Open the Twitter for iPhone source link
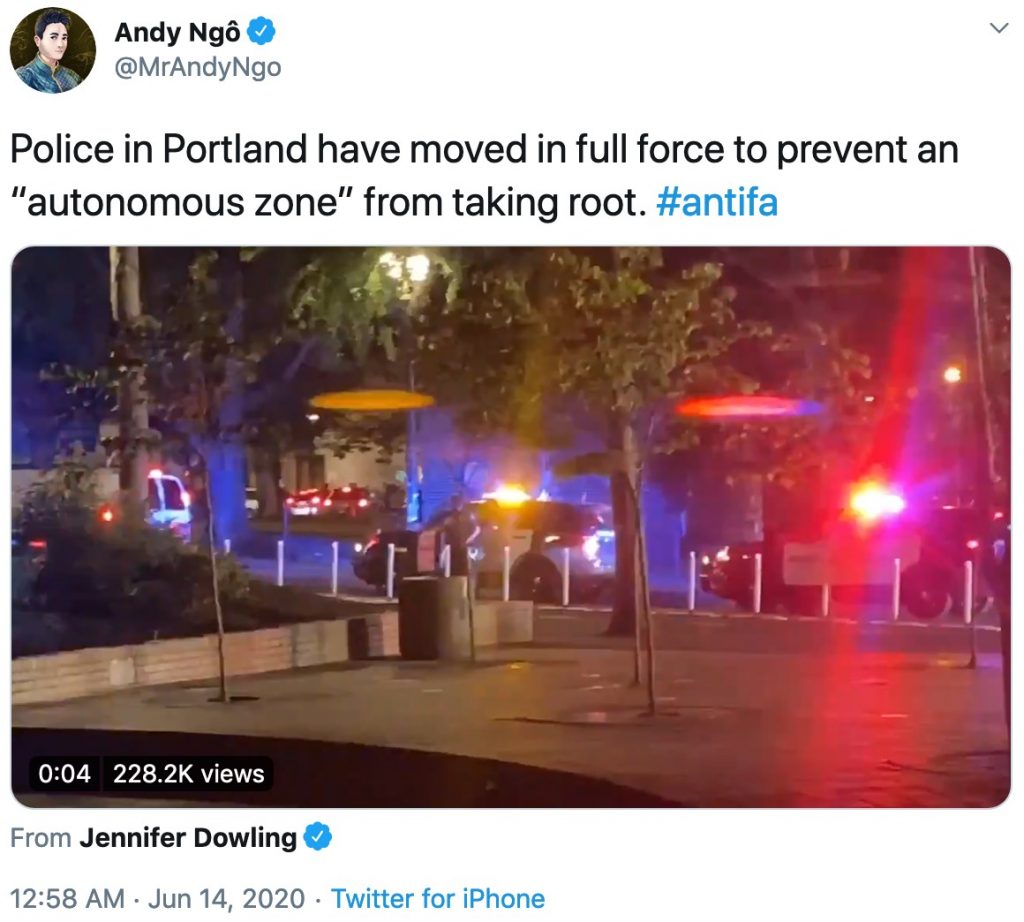 tap(438, 898)
